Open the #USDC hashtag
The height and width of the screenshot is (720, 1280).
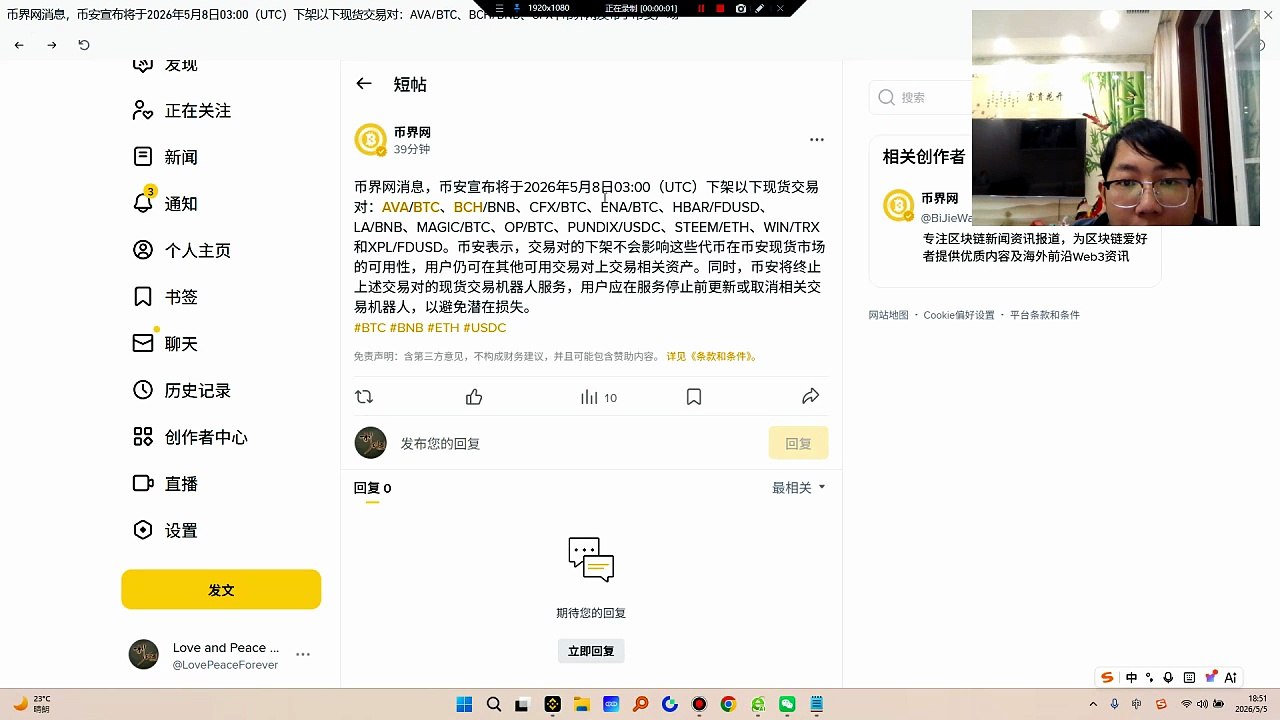pyautogui.click(x=485, y=328)
